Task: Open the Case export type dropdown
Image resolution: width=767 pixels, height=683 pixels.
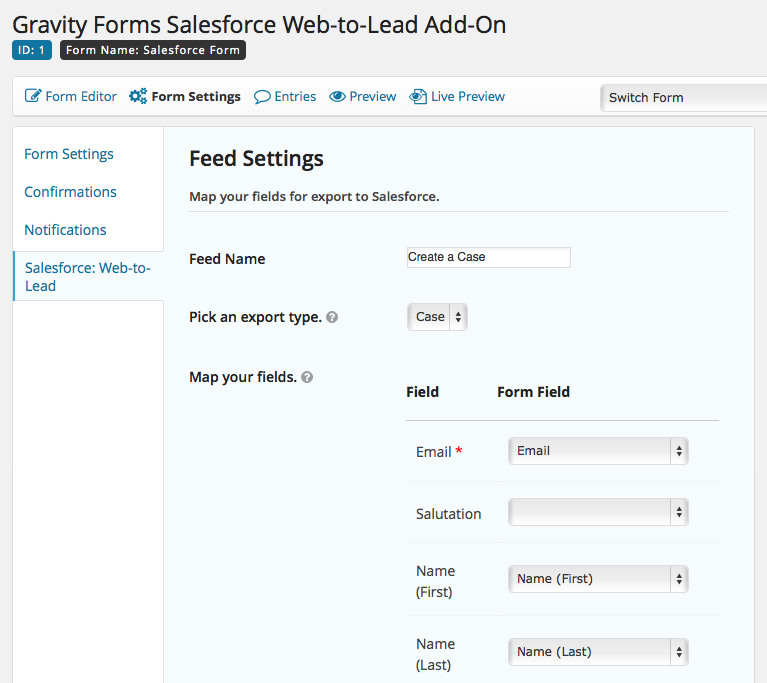Action: click(x=437, y=317)
